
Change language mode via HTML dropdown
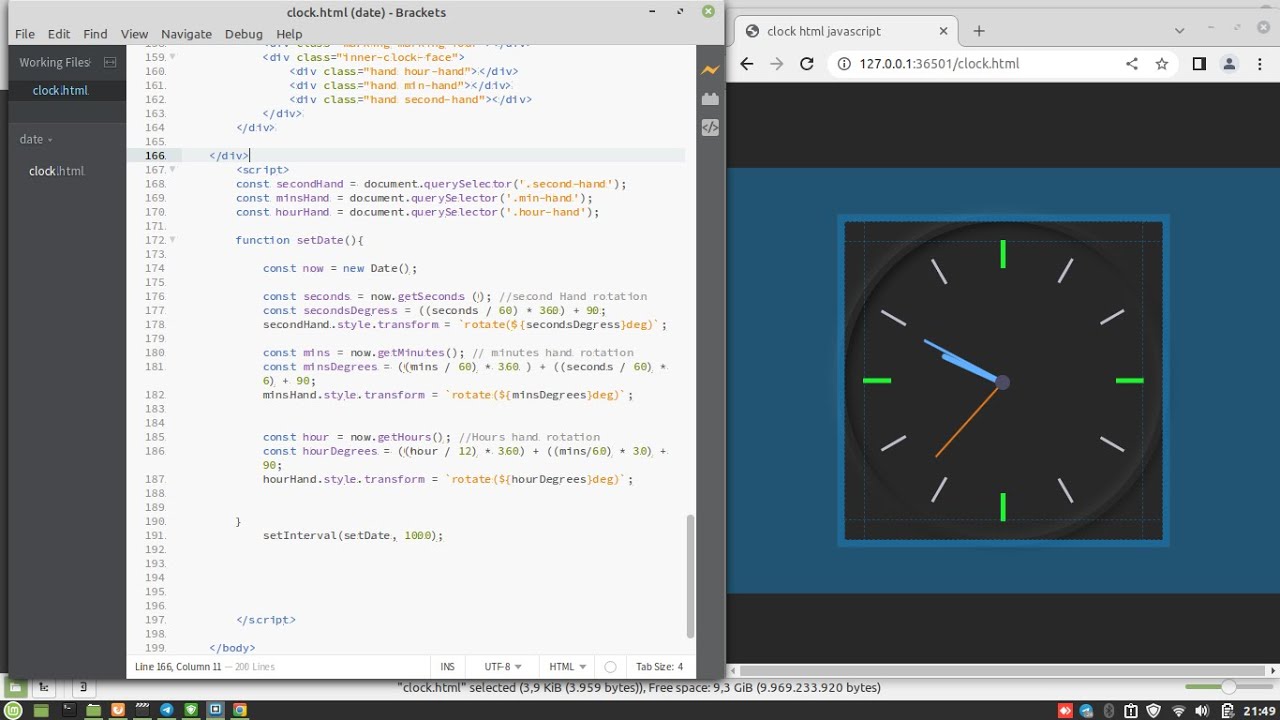tap(567, 667)
